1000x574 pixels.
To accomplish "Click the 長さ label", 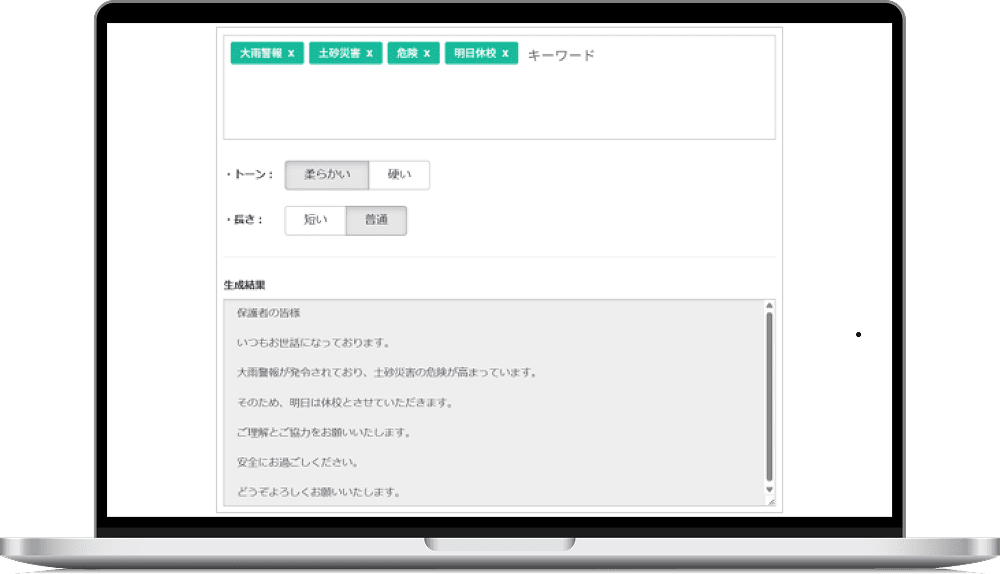I will (x=246, y=220).
